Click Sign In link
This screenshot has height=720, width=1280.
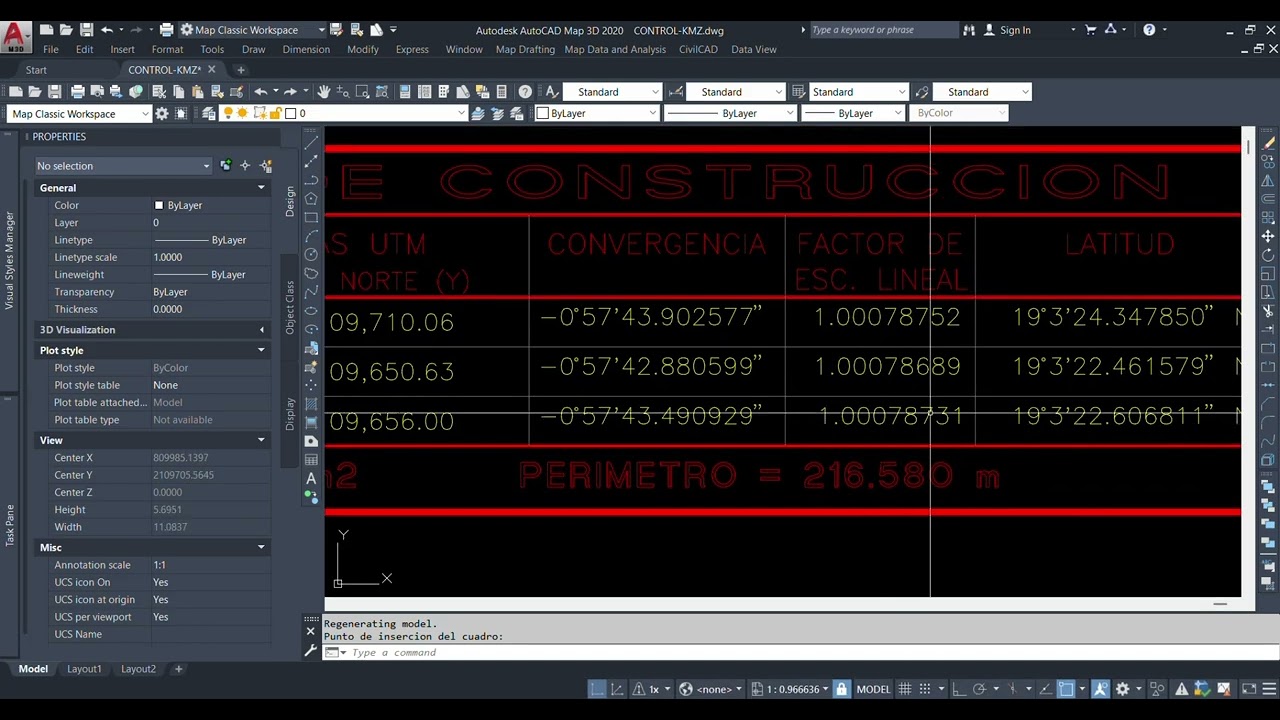click(1015, 30)
